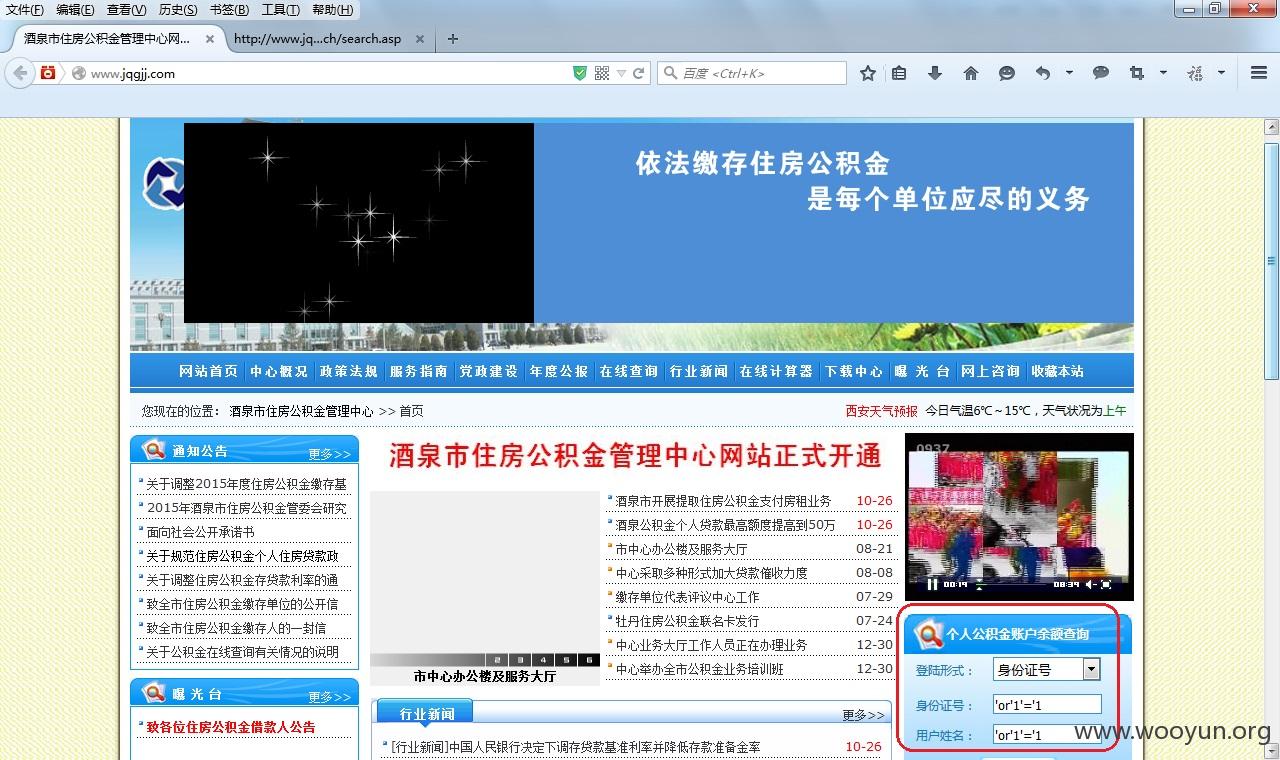
Task: Open the 文件(F) menu
Action: point(25,10)
